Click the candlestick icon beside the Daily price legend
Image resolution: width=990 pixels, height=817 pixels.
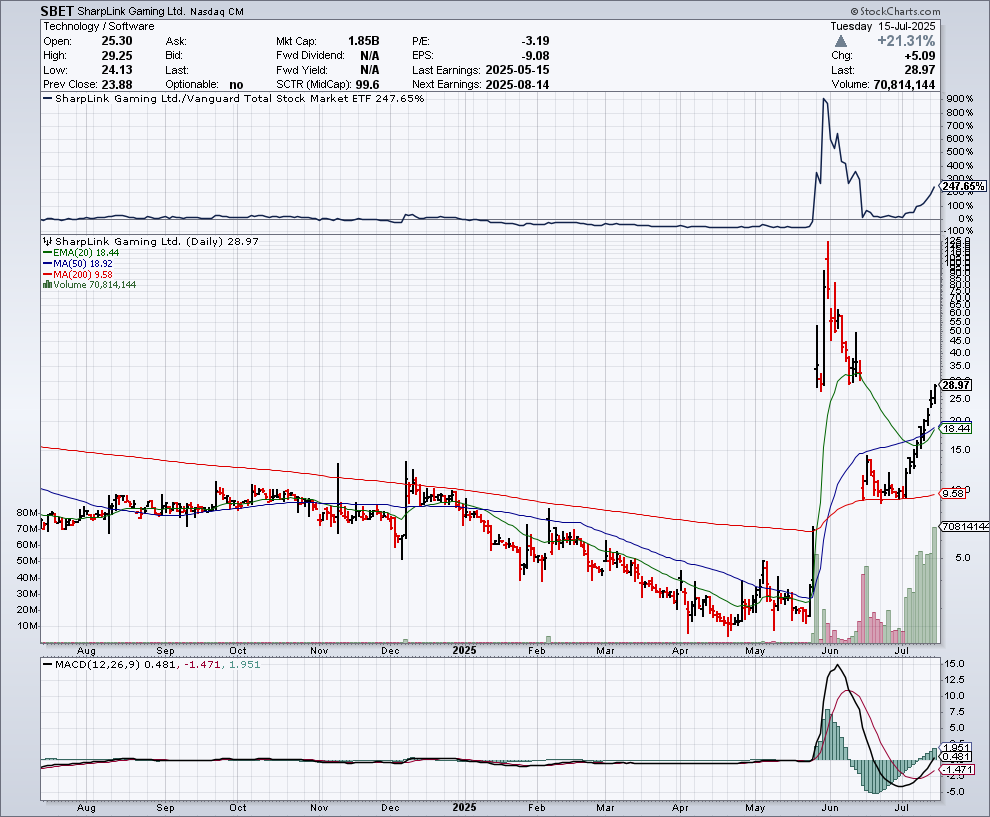(x=47, y=241)
